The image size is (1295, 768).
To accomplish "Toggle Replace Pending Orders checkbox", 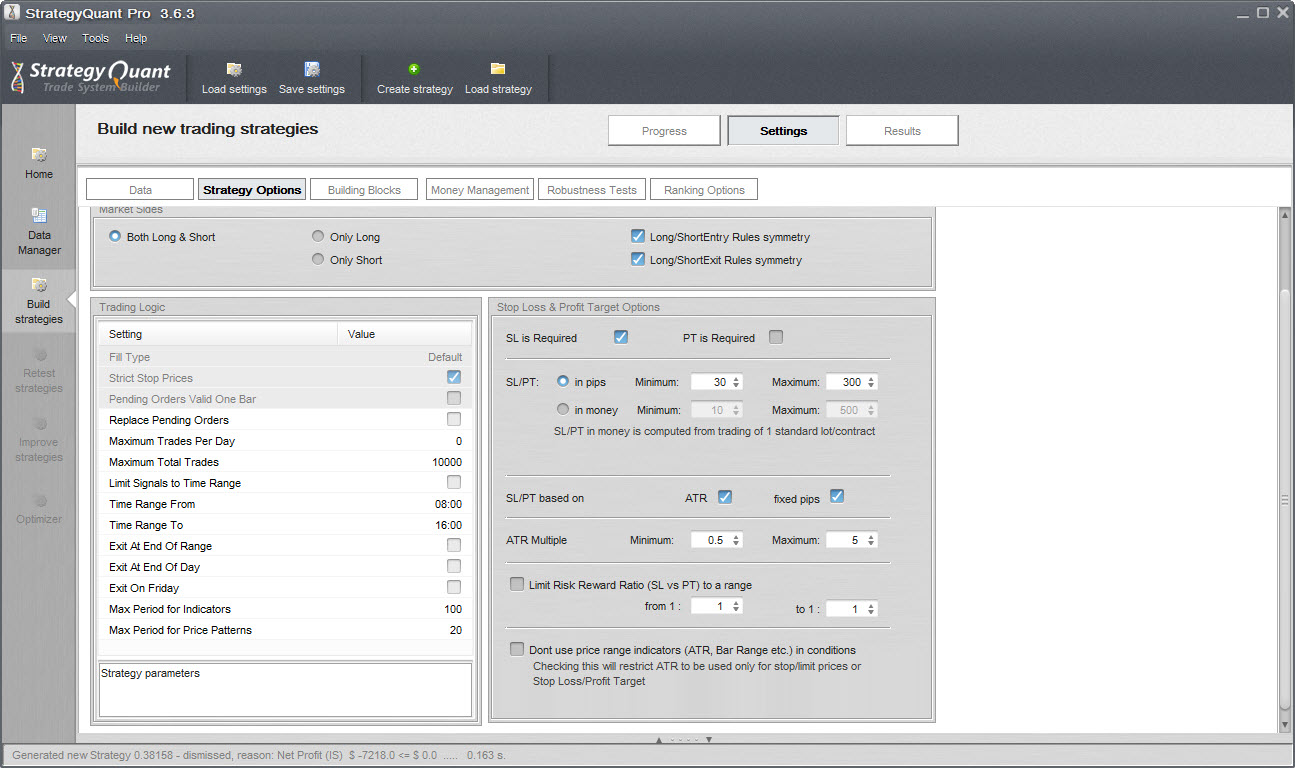I will coord(454,419).
